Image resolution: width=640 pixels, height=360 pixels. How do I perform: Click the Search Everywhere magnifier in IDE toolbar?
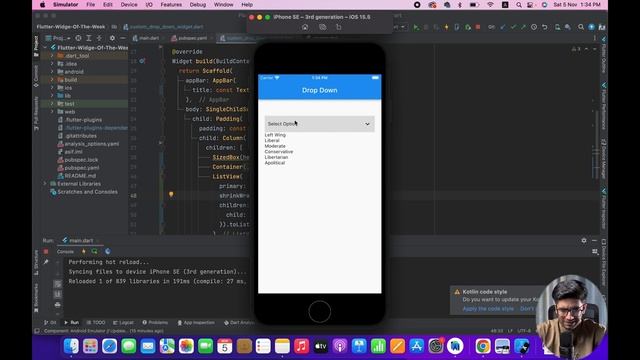tap(581, 27)
